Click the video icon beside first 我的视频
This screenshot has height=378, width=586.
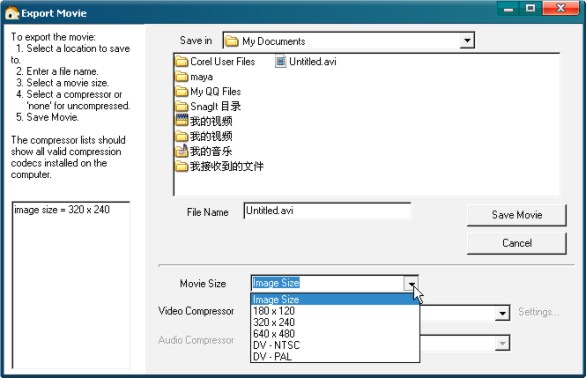(x=182, y=121)
